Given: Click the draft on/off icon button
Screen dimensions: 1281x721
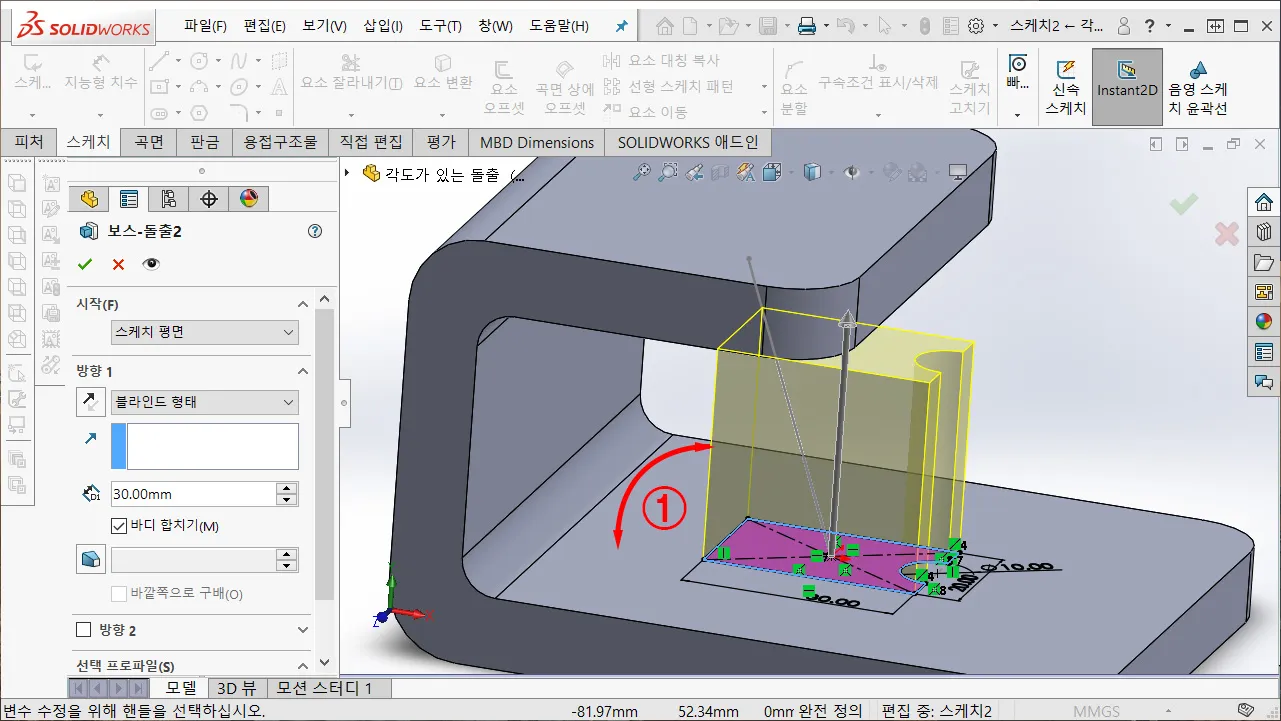Looking at the screenshot, I should pyautogui.click(x=91, y=560).
